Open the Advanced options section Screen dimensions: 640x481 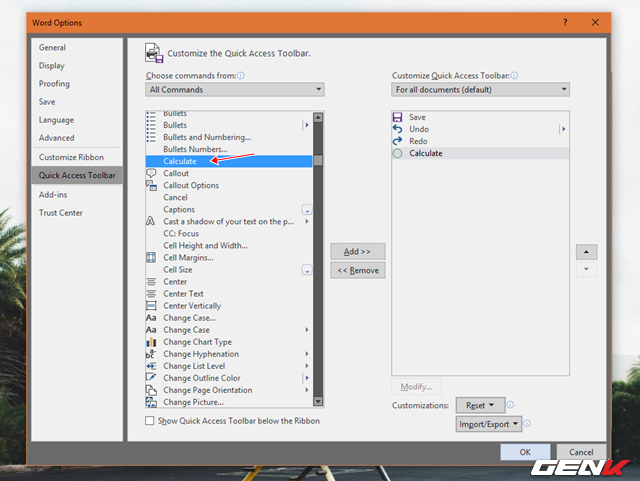click(x=57, y=138)
